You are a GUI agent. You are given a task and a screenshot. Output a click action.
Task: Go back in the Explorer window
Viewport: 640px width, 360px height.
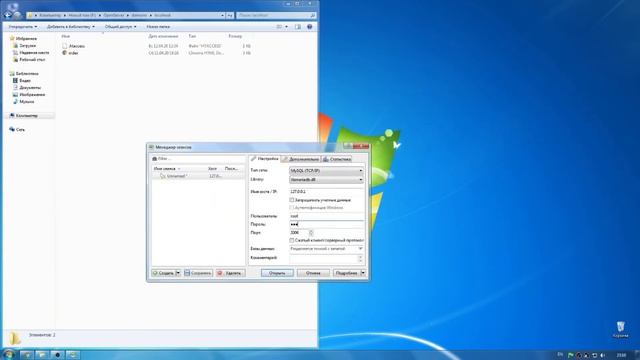7,15
